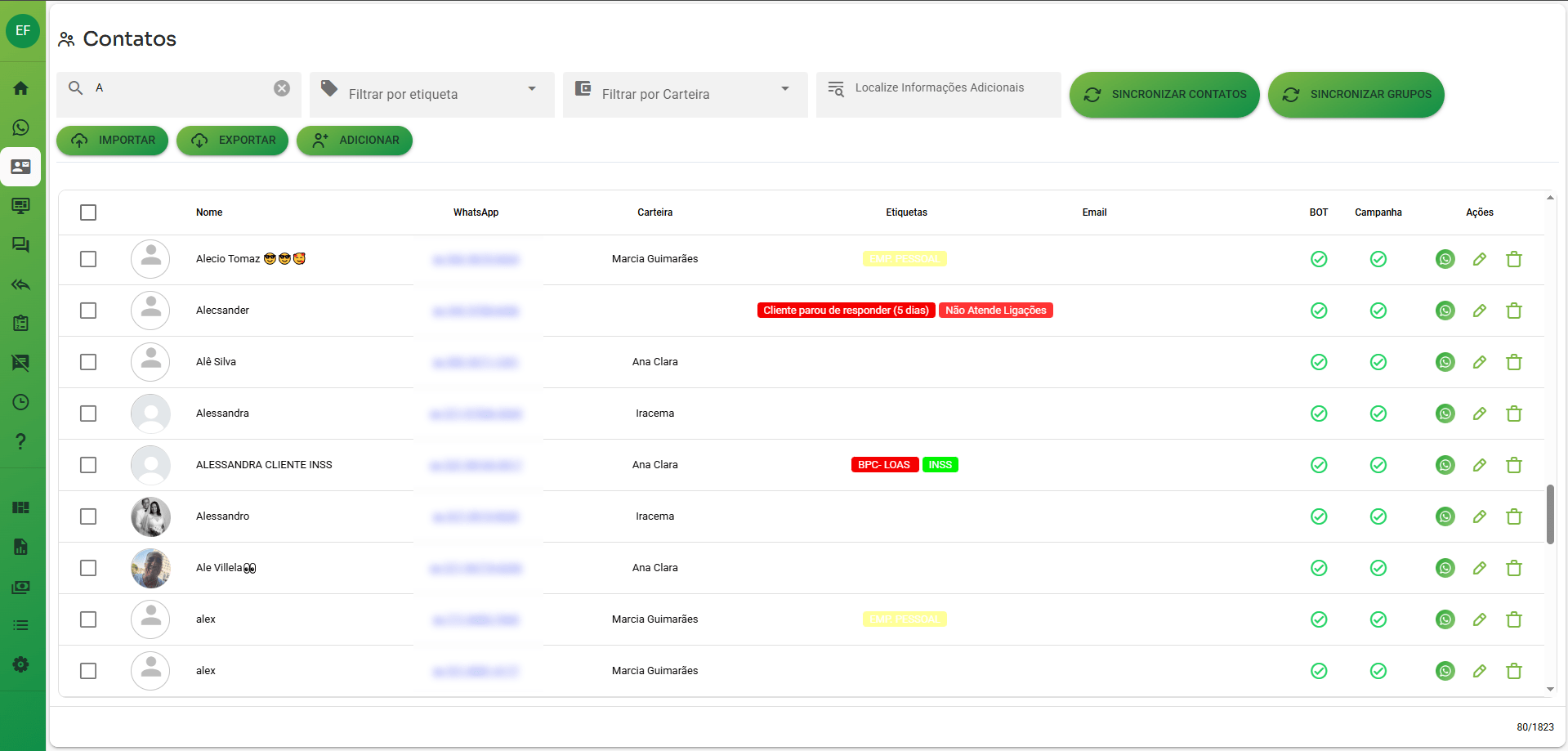Viewport: 1568px width, 751px height.
Task: Open the settings gear in the sidebar
Action: 21,664
